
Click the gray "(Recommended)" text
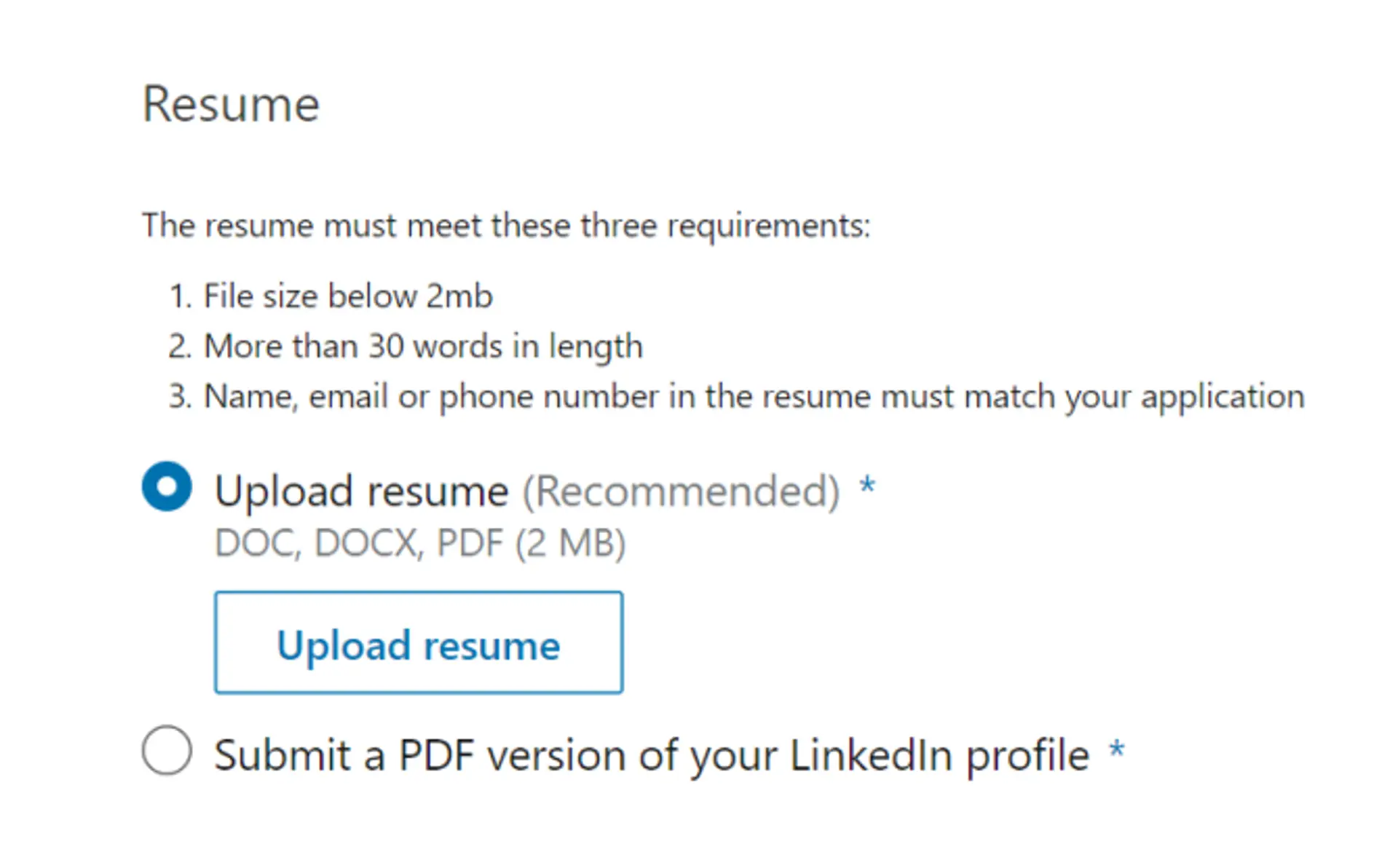(682, 492)
